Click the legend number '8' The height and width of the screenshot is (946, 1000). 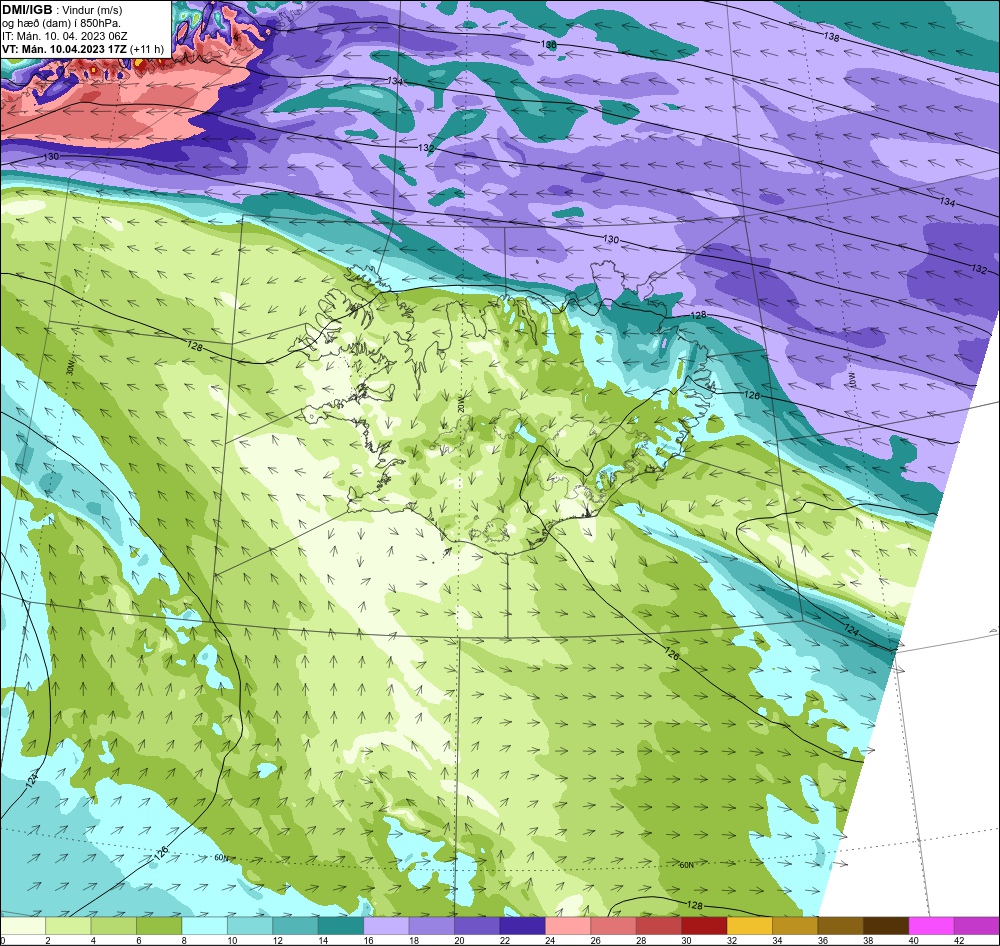[184, 940]
